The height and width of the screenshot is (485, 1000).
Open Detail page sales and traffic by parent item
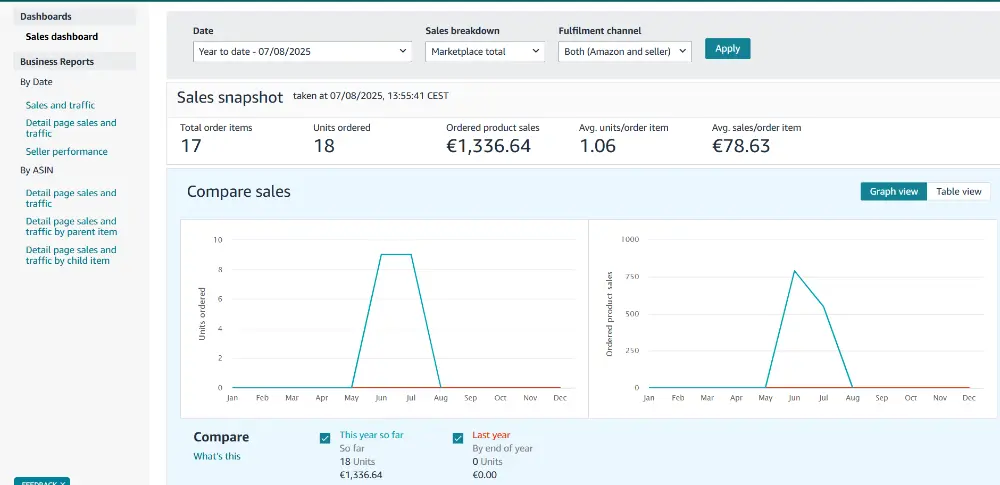coord(71,227)
